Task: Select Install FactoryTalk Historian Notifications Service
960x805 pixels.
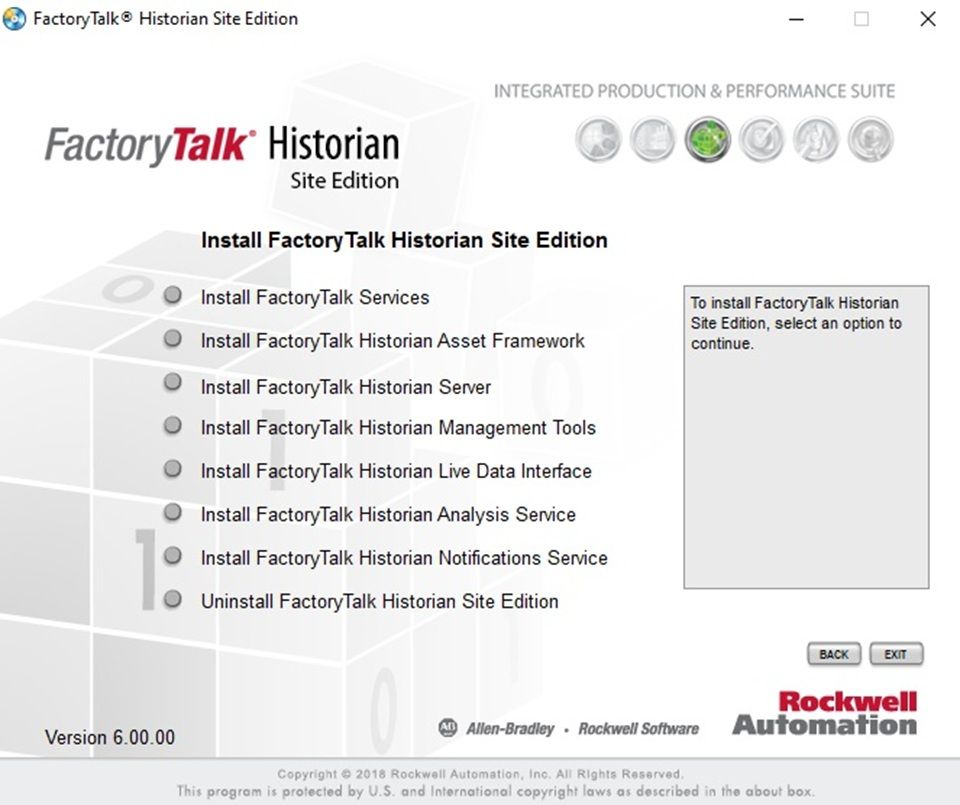Action: pyautogui.click(x=404, y=558)
